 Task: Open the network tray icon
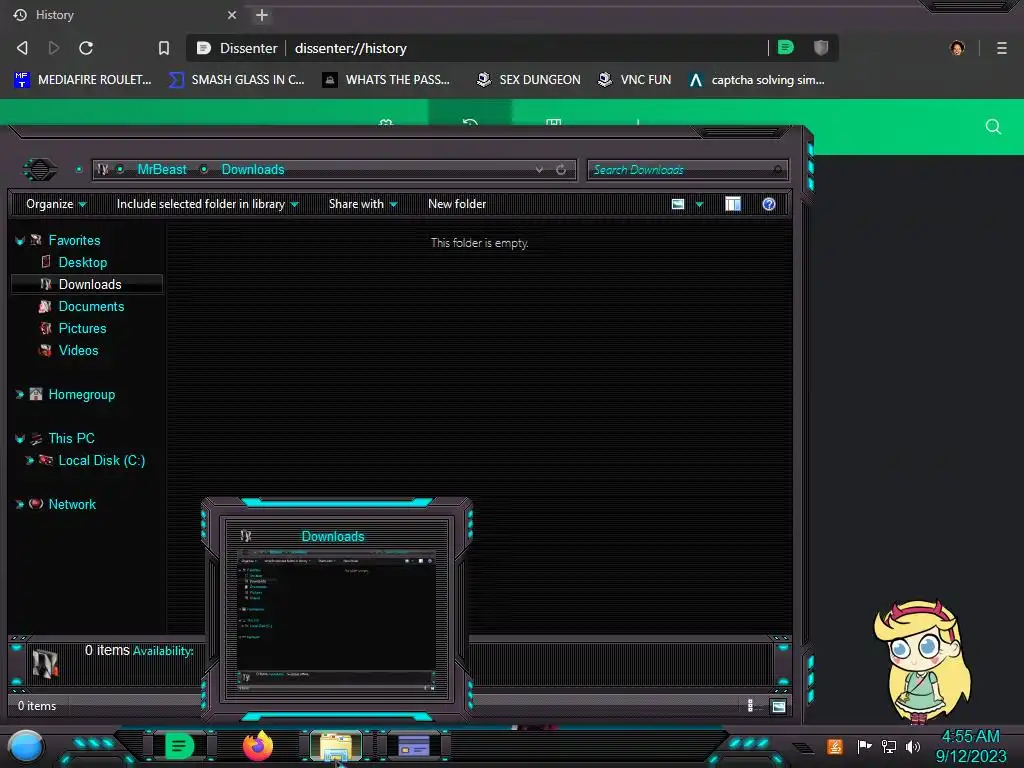(x=889, y=746)
